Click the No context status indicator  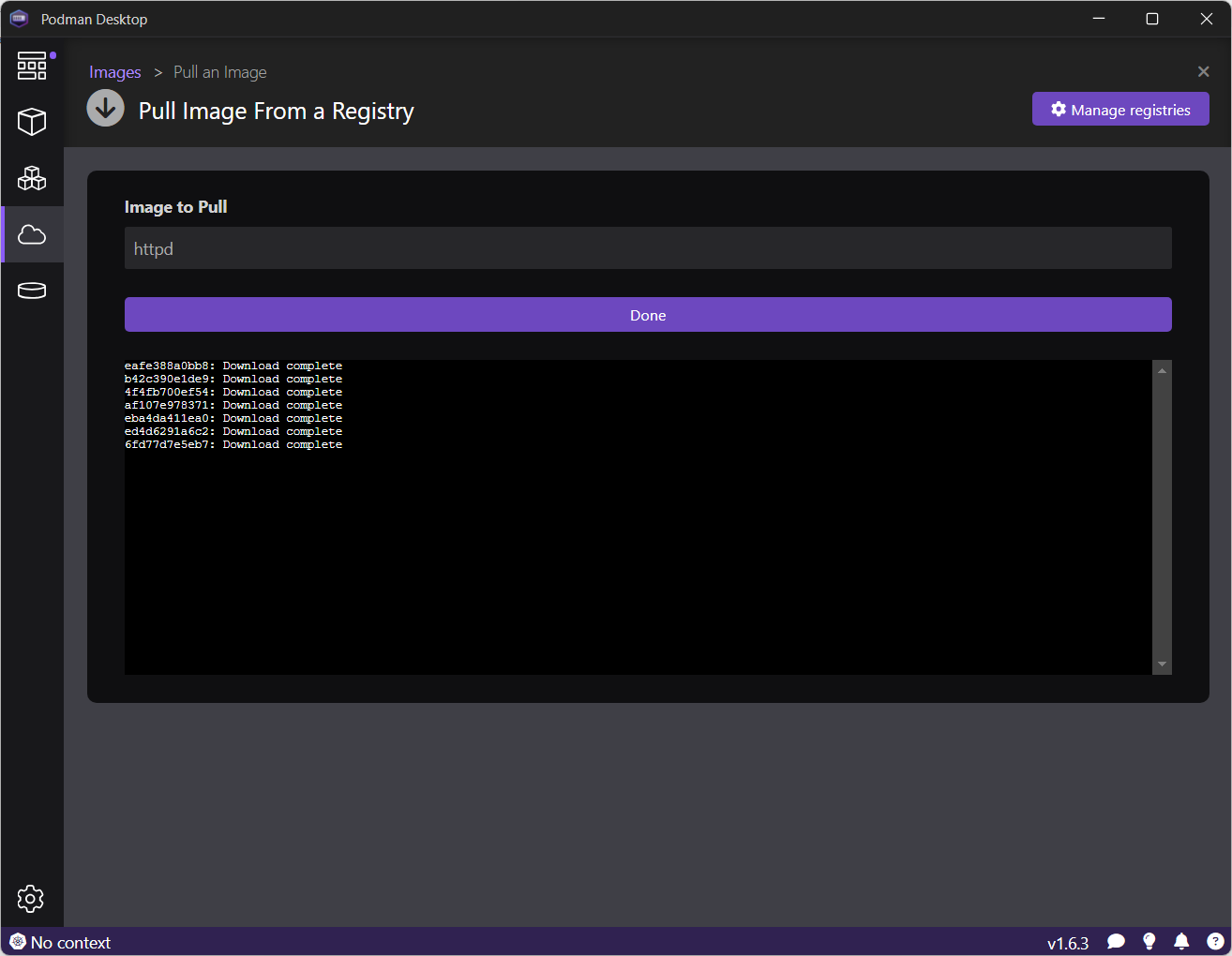[60, 941]
